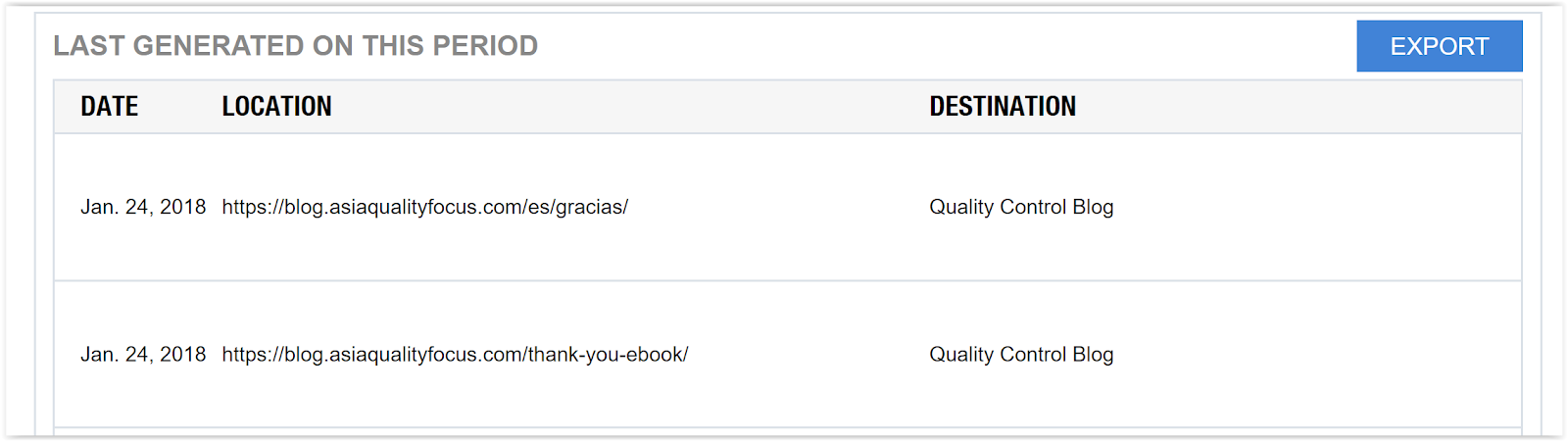Click Quality Control Blog in the gracias row

(1021, 207)
